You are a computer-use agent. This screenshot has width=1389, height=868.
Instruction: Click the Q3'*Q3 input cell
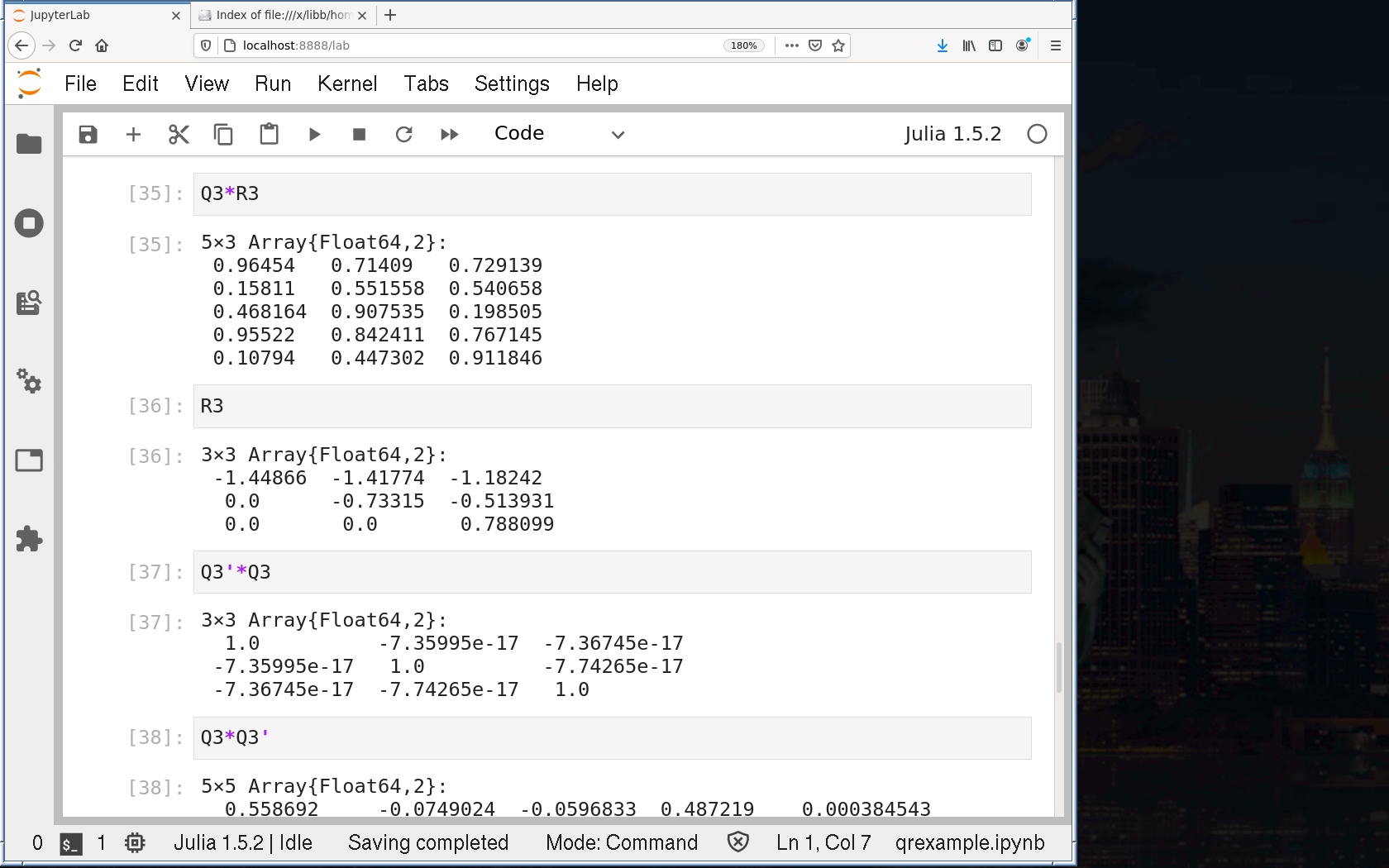(x=612, y=572)
